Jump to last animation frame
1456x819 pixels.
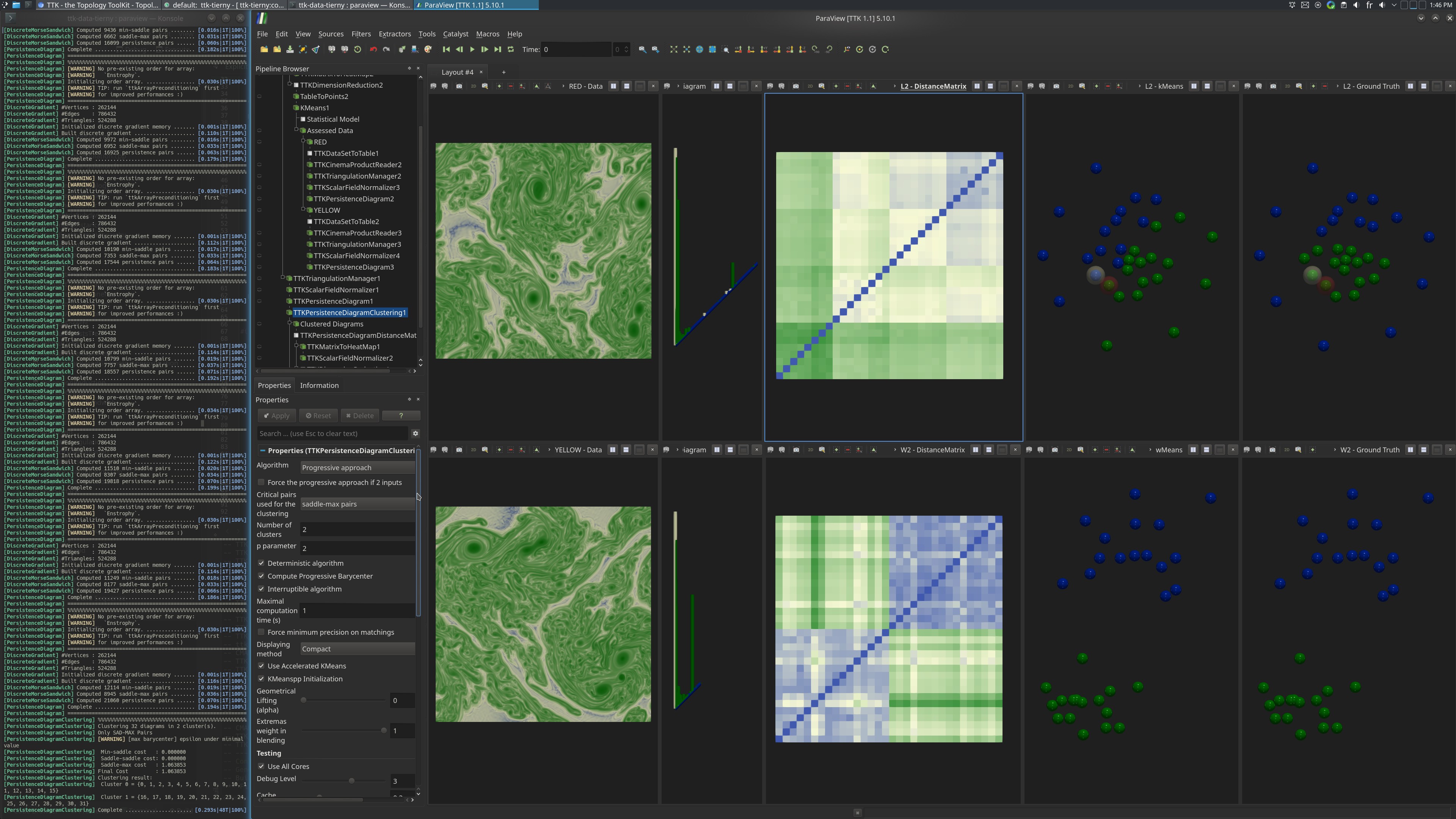497,50
